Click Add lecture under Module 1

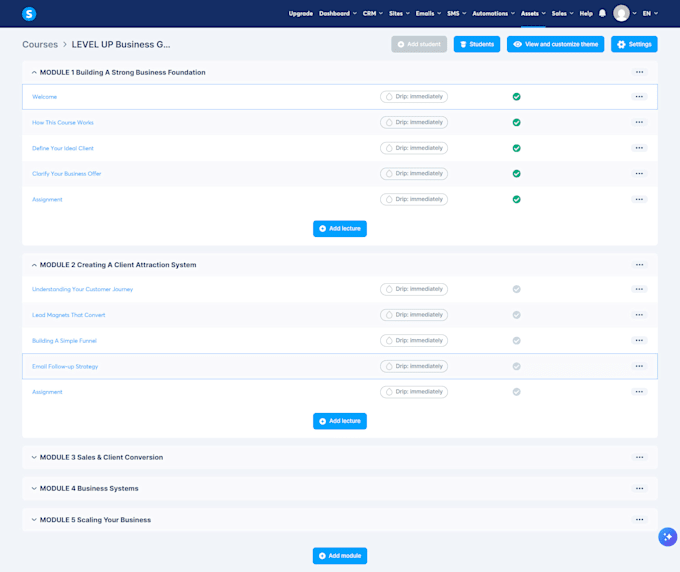340,229
